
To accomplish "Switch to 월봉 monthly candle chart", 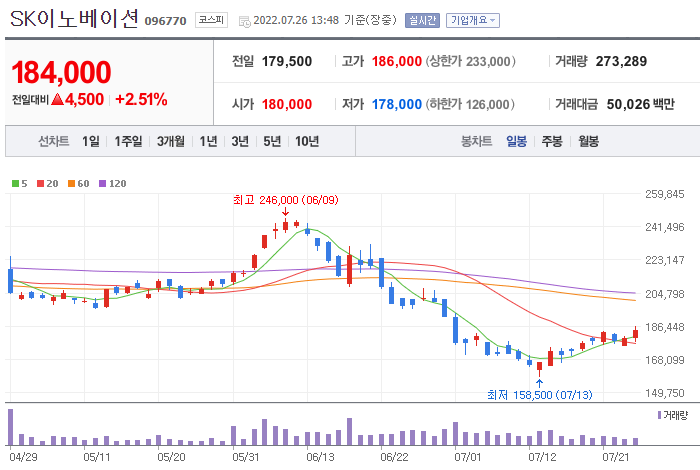I will [x=588, y=141].
